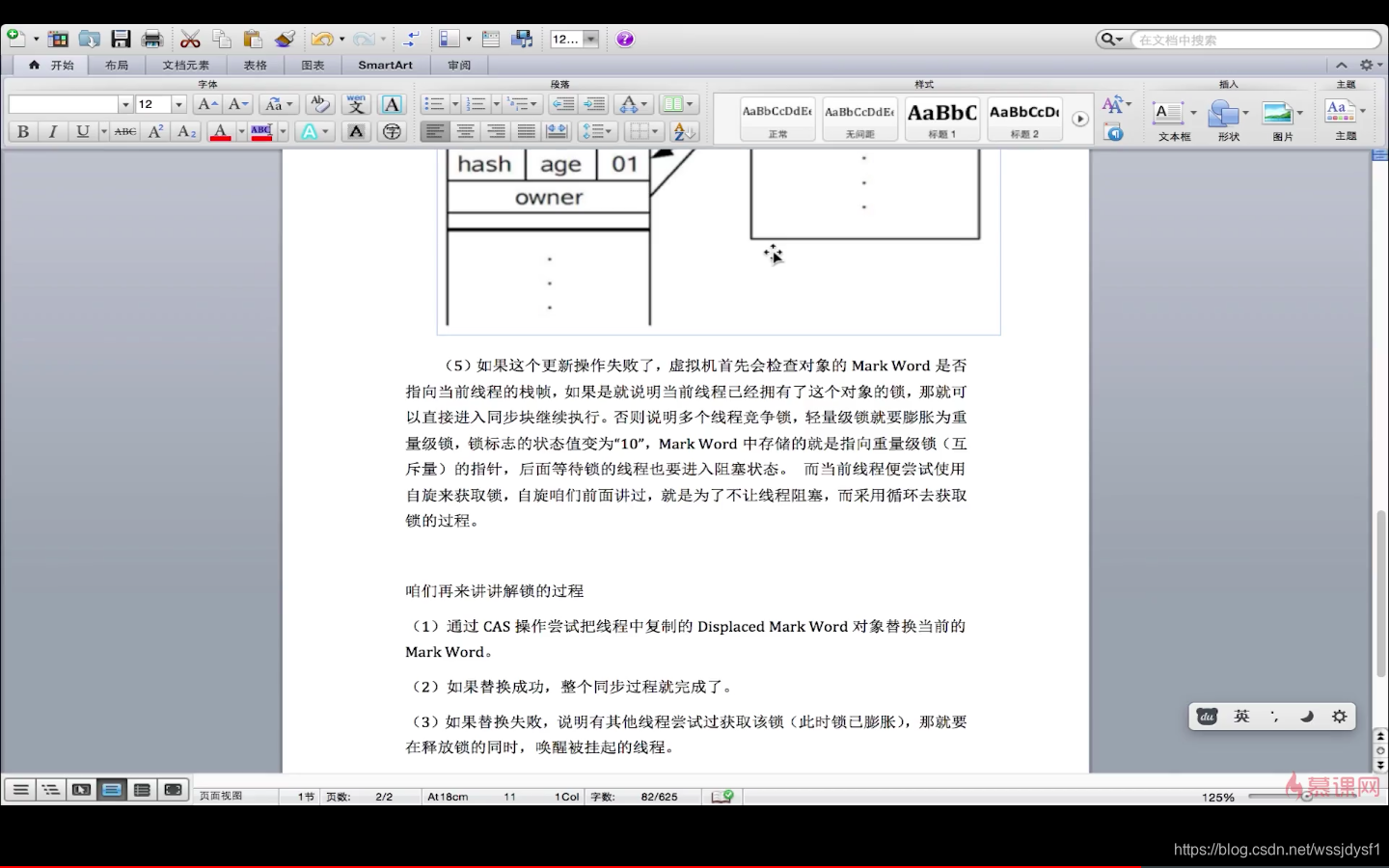The width and height of the screenshot is (1389, 868).
Task: Toggle Bold formatting
Action: (x=23, y=131)
